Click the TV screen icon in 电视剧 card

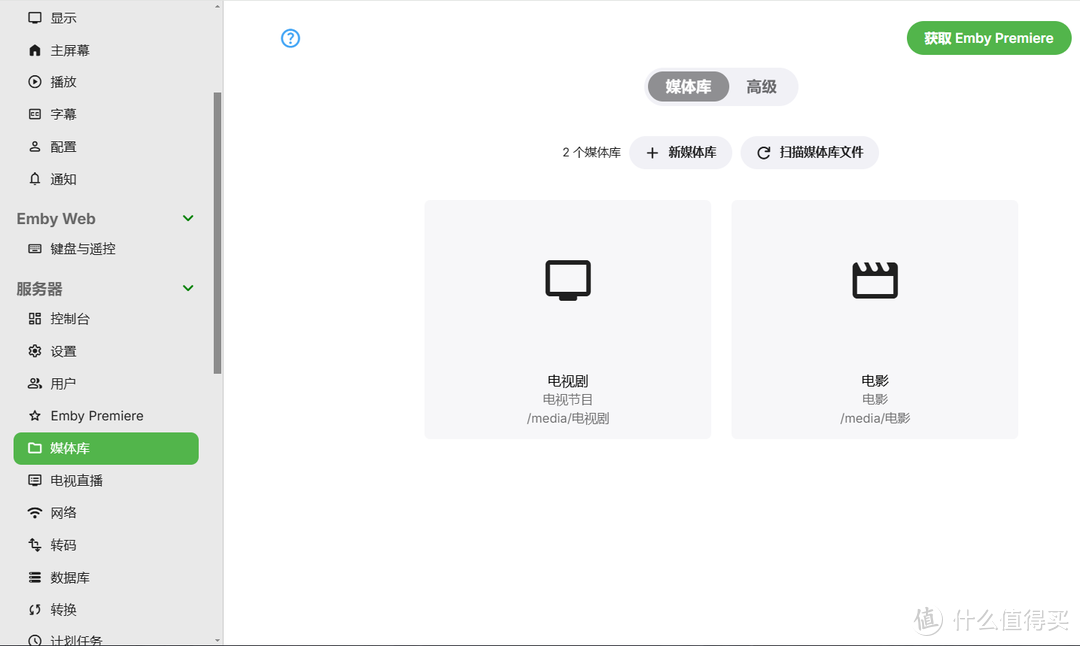(568, 280)
